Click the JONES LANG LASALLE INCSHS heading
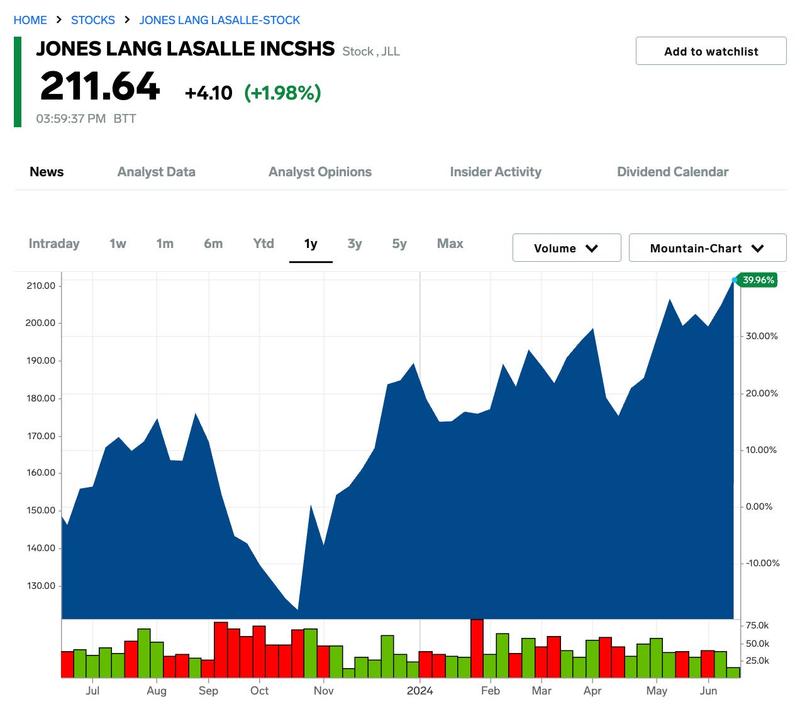This screenshot has width=800, height=706. [x=185, y=49]
